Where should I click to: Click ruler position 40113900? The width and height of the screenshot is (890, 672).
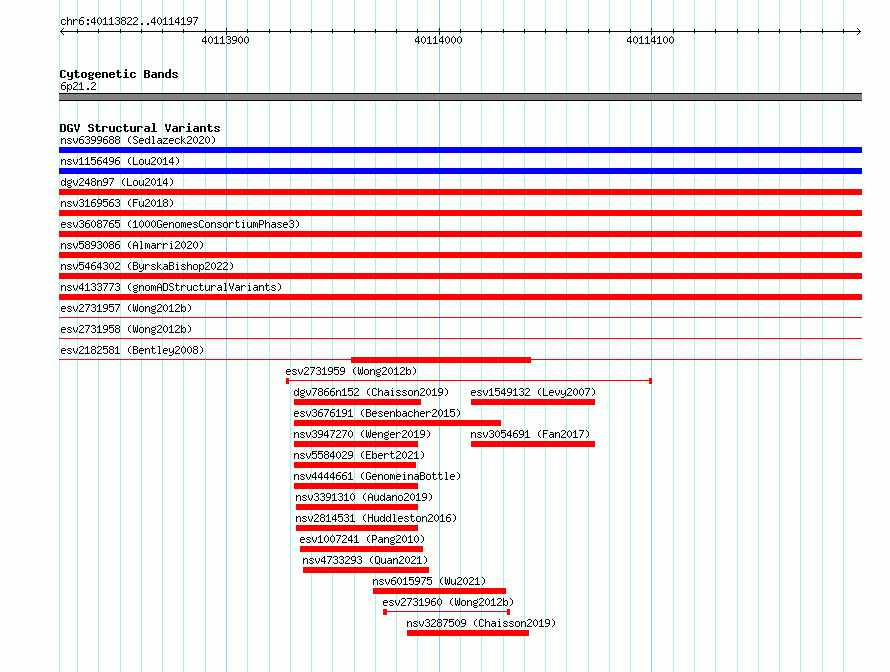[x=226, y=40]
